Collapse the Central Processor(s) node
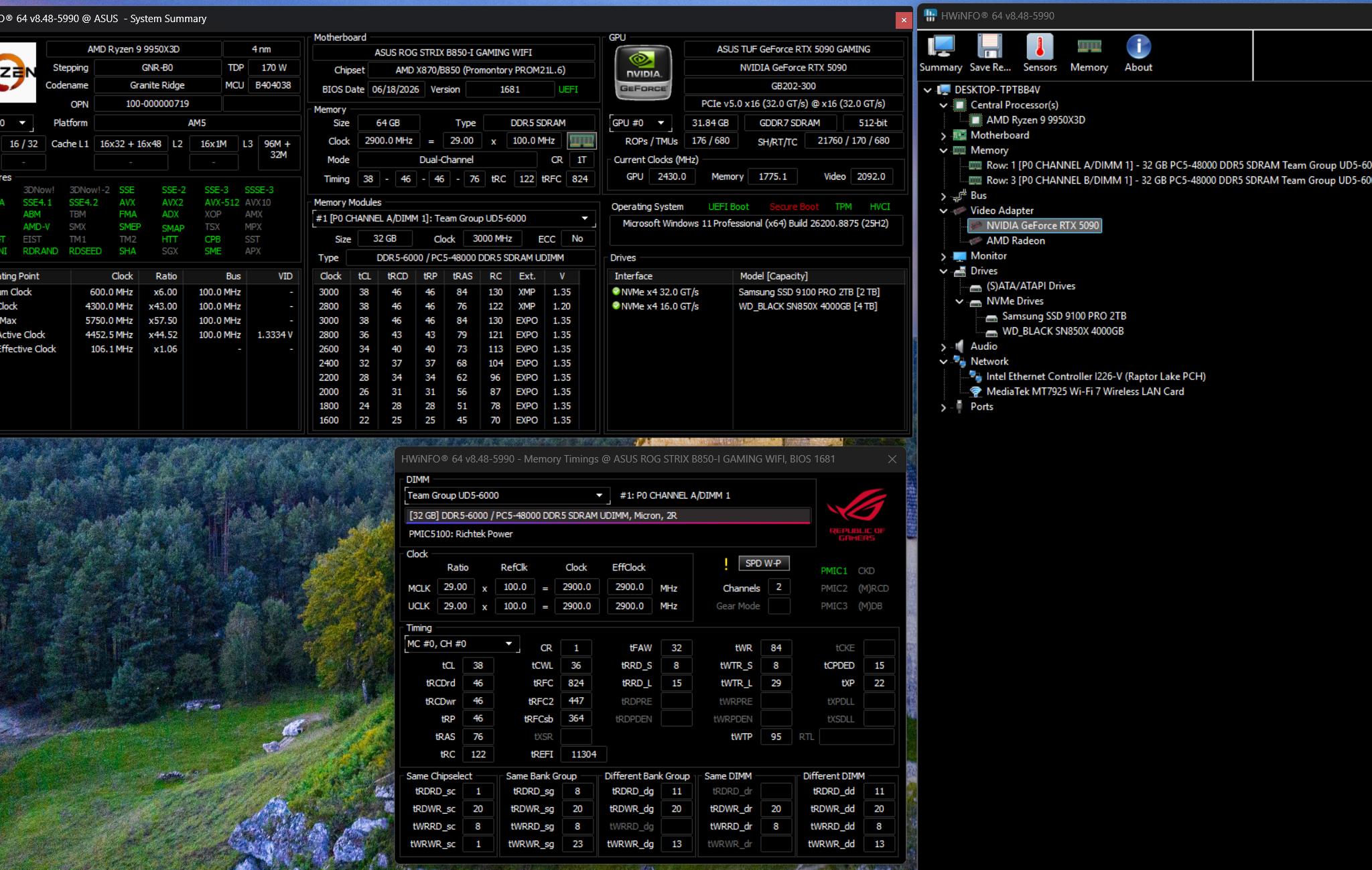1372x870 pixels. 944,105
